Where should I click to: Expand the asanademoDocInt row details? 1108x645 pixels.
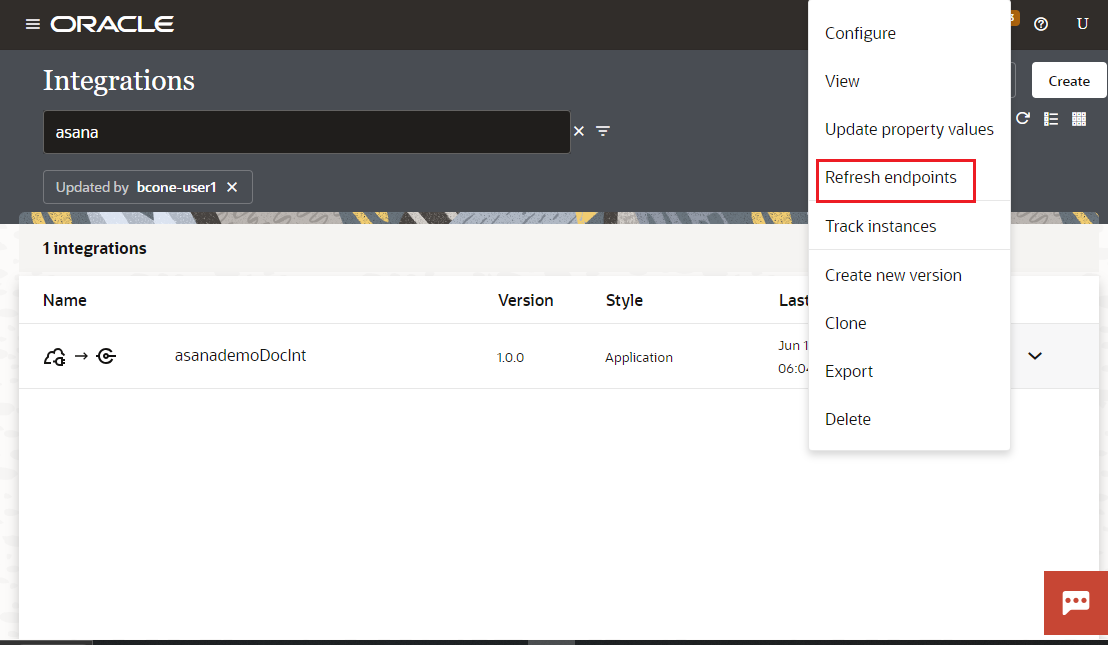click(1035, 356)
